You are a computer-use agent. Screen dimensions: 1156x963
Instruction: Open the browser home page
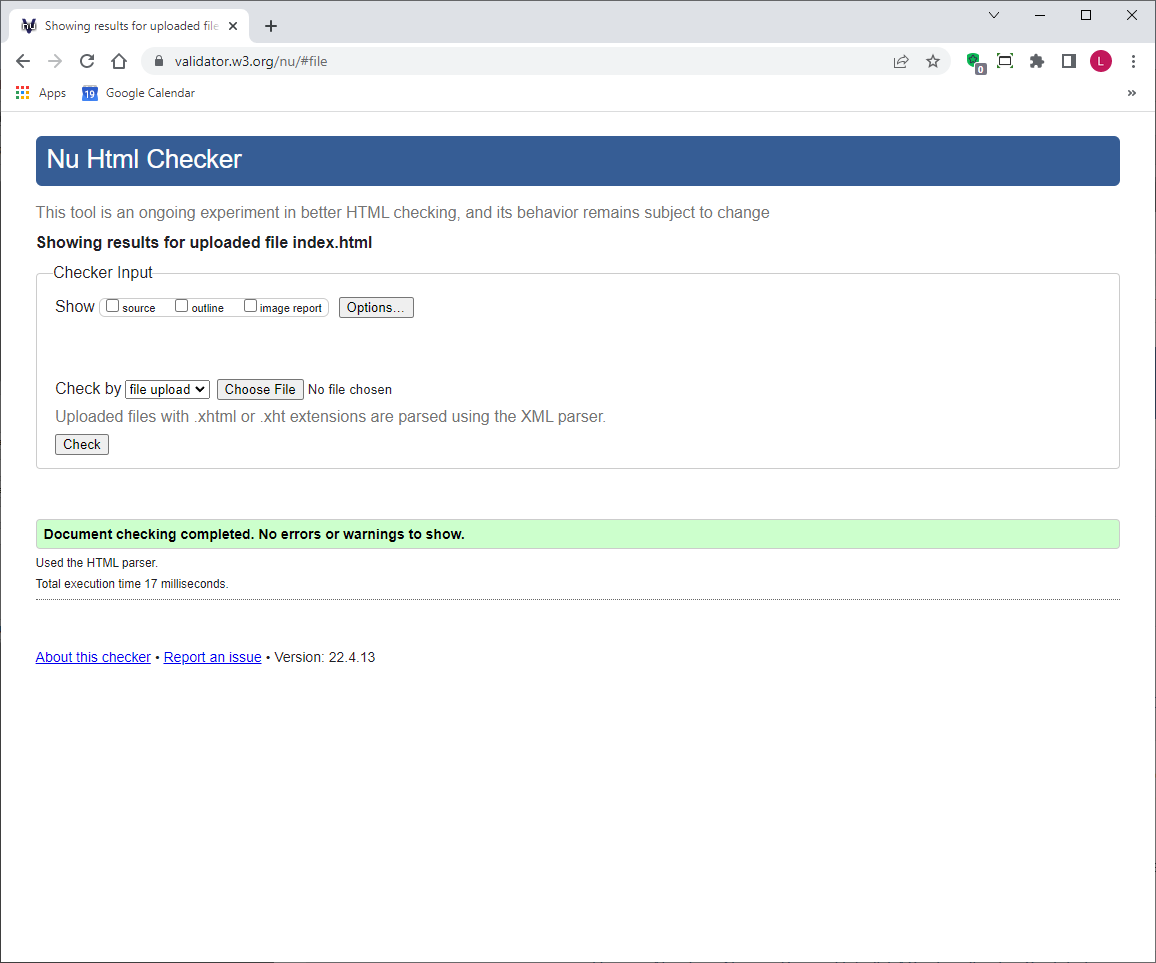(118, 60)
